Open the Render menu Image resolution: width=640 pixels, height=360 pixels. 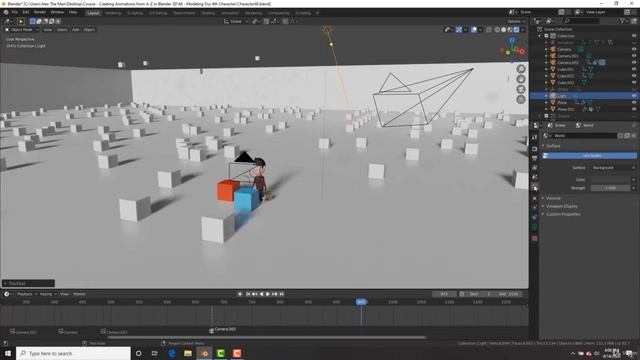pyautogui.click(x=40, y=12)
